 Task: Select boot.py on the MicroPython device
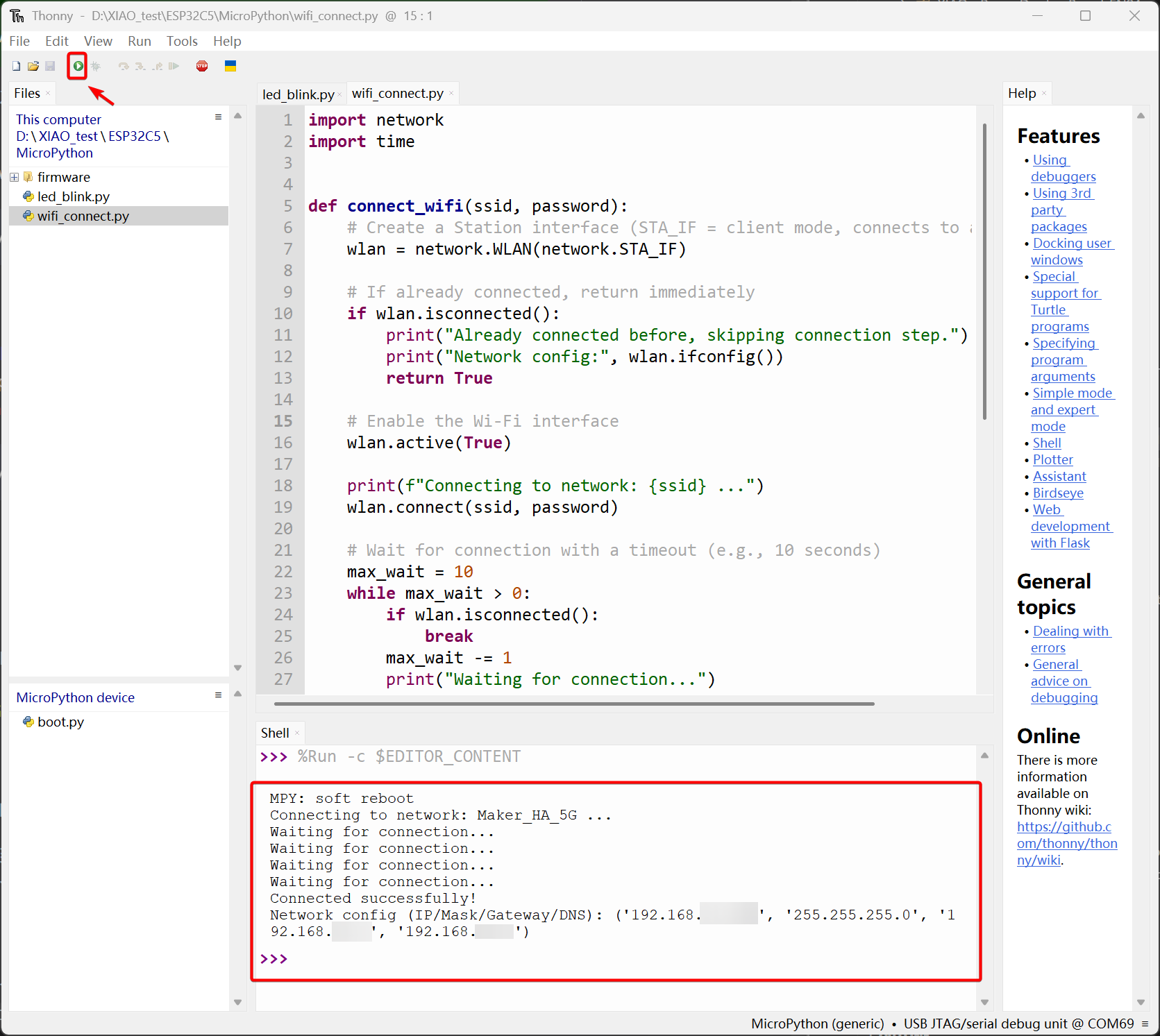[x=60, y=722]
